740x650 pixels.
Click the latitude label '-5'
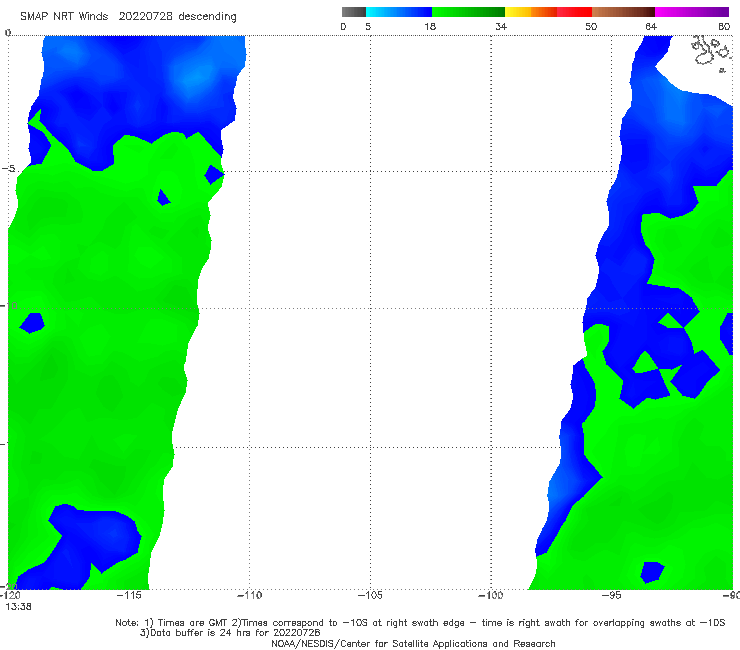pos(8,169)
